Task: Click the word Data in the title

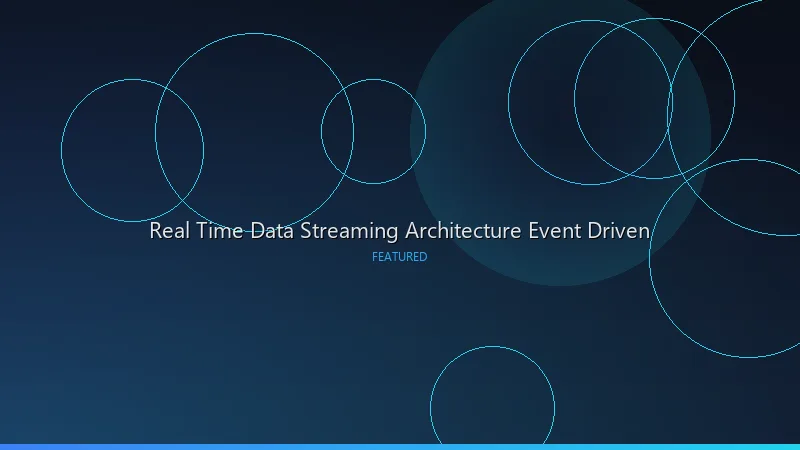Action: pyautogui.click(x=271, y=231)
